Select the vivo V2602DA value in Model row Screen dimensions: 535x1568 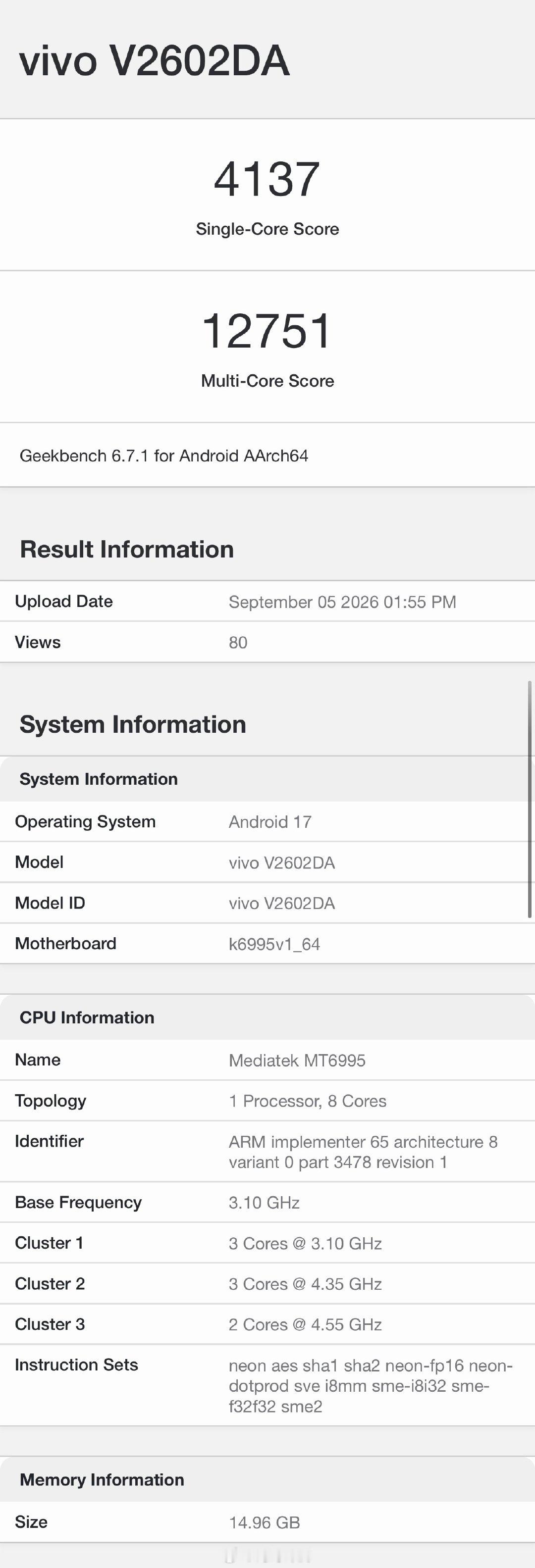pos(281,862)
